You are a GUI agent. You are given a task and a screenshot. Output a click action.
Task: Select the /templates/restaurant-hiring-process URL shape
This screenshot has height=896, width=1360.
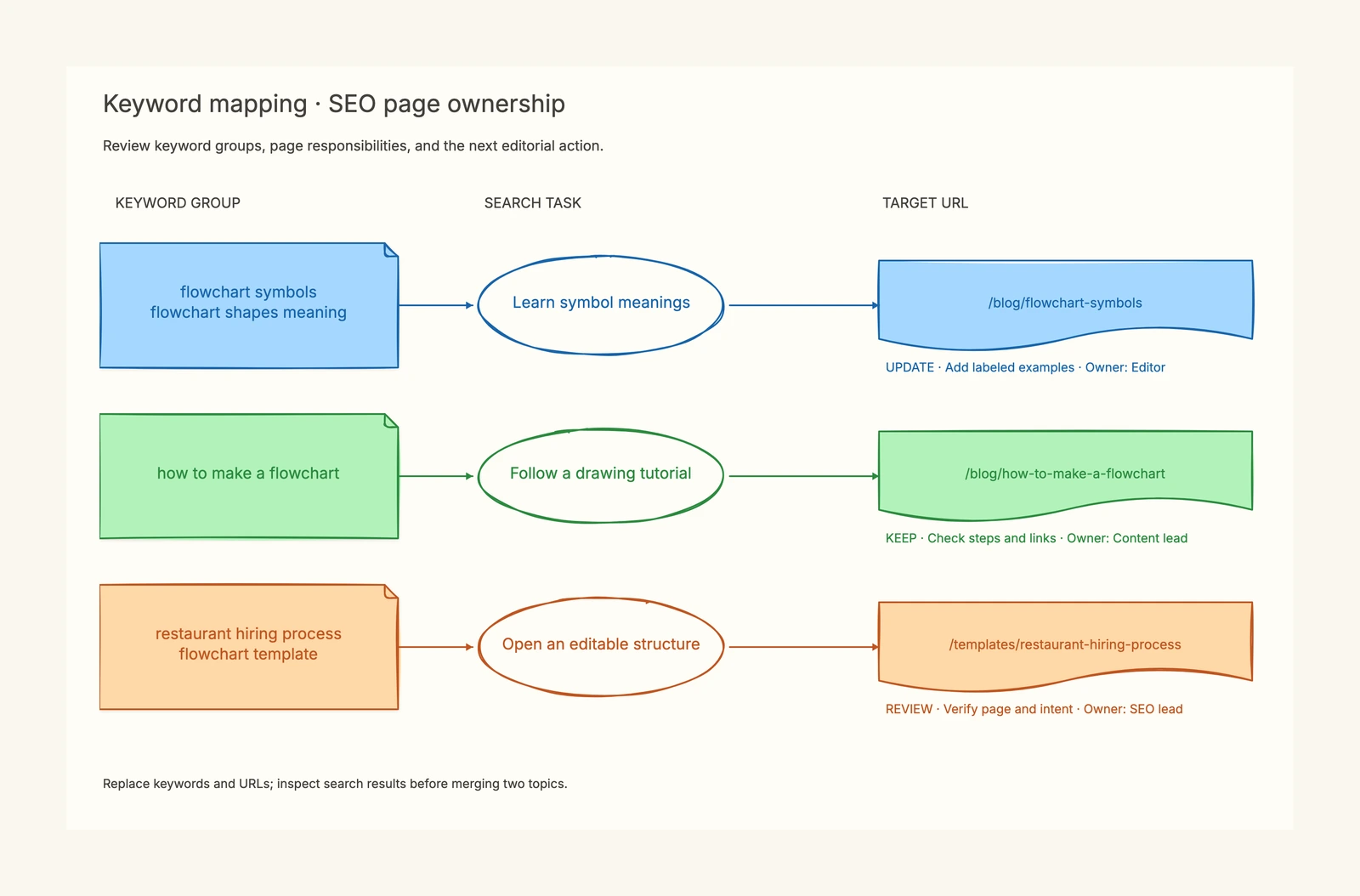[x=1065, y=646]
